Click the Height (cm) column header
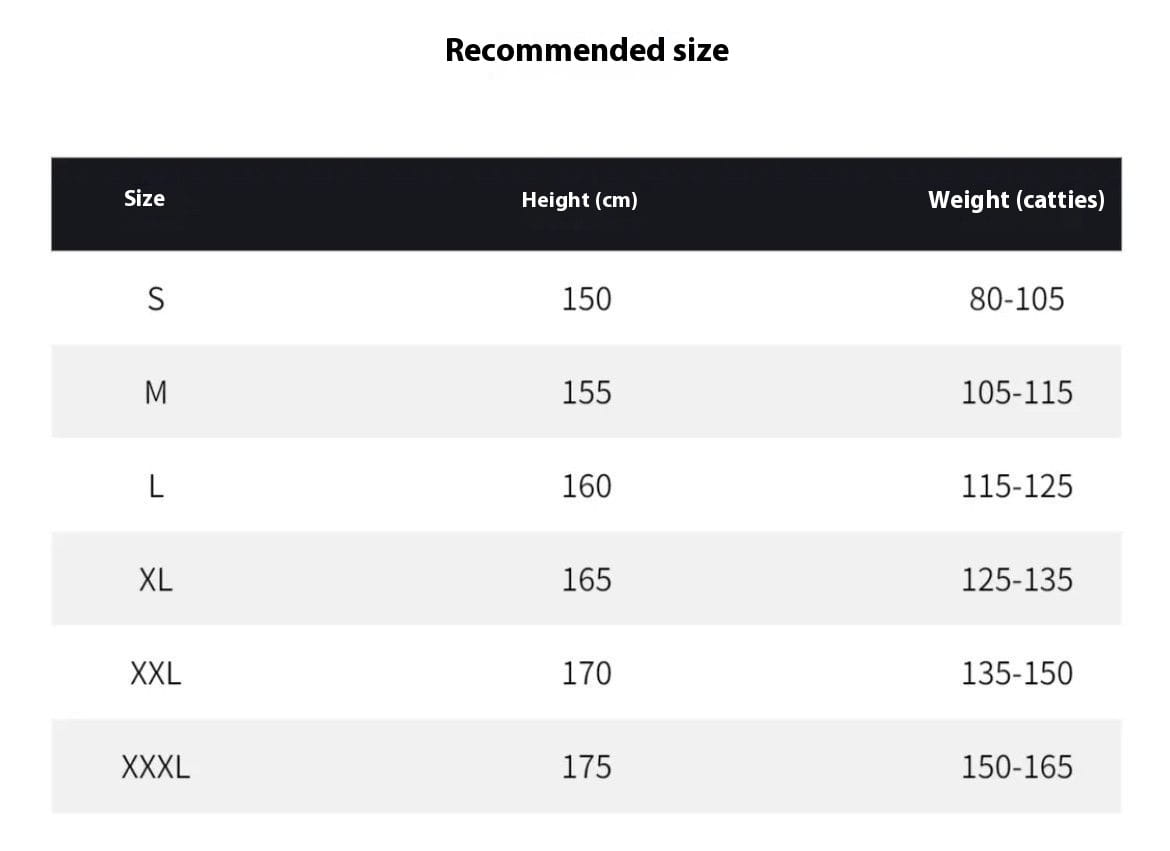 579,200
